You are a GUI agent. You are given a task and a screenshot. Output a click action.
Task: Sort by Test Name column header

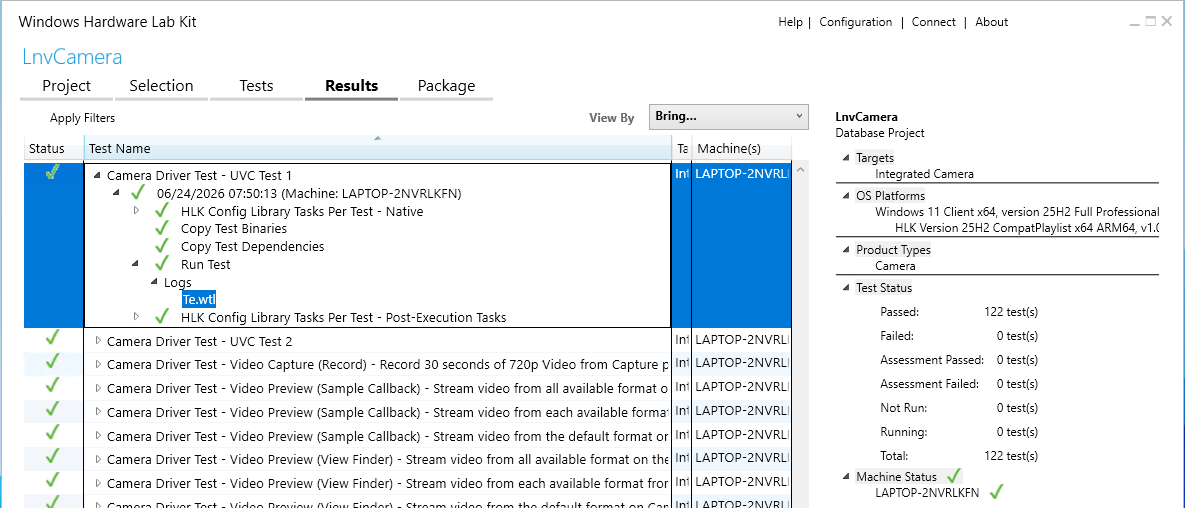point(378,148)
